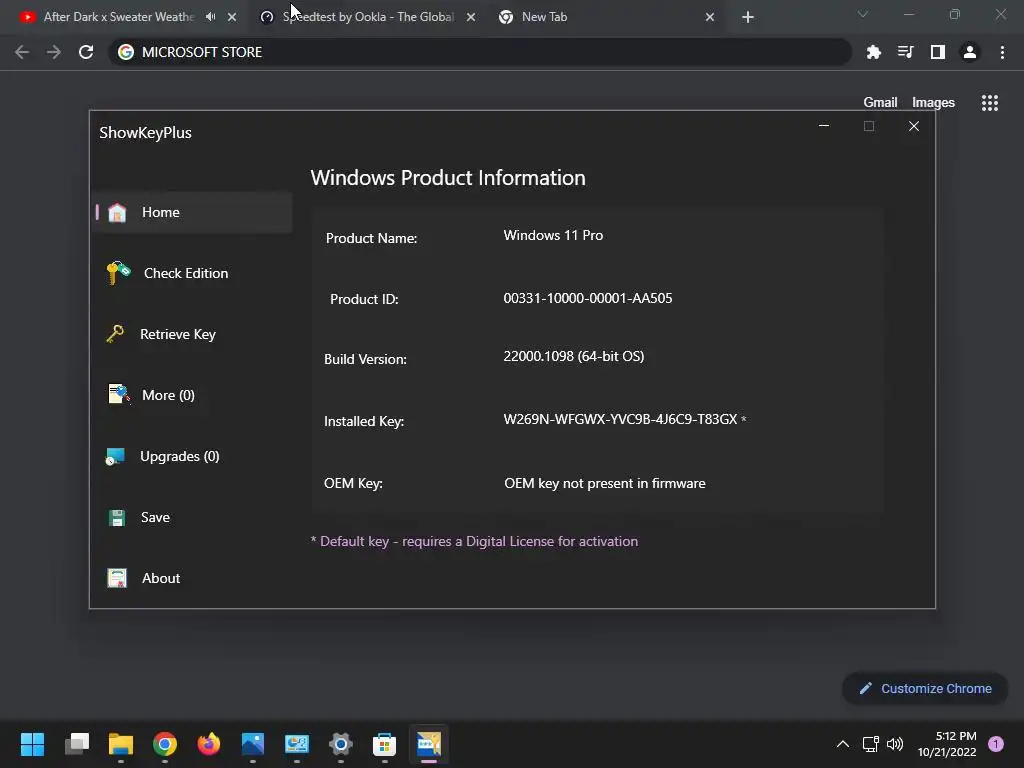Open Retrieve Key in the sidebar

178,334
